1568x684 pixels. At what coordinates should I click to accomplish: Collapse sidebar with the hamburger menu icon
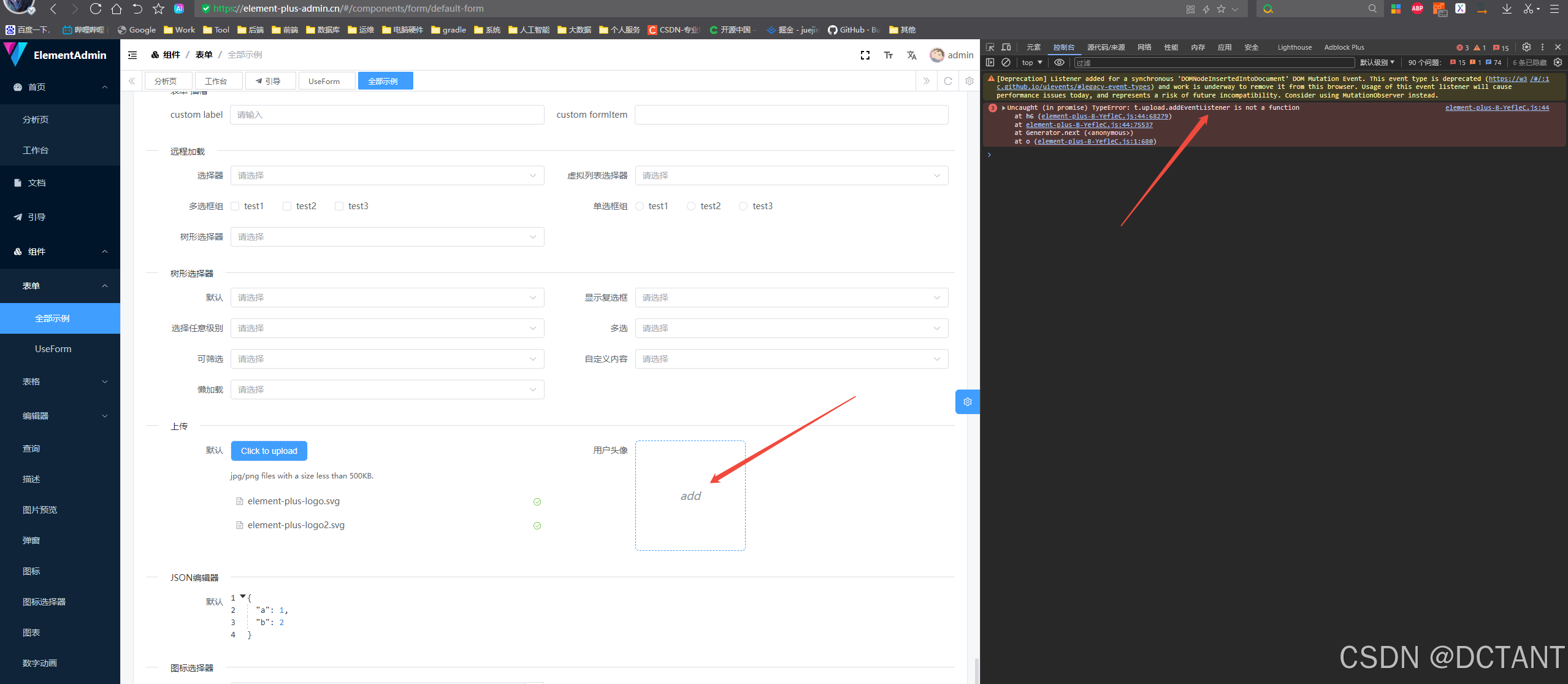click(132, 55)
